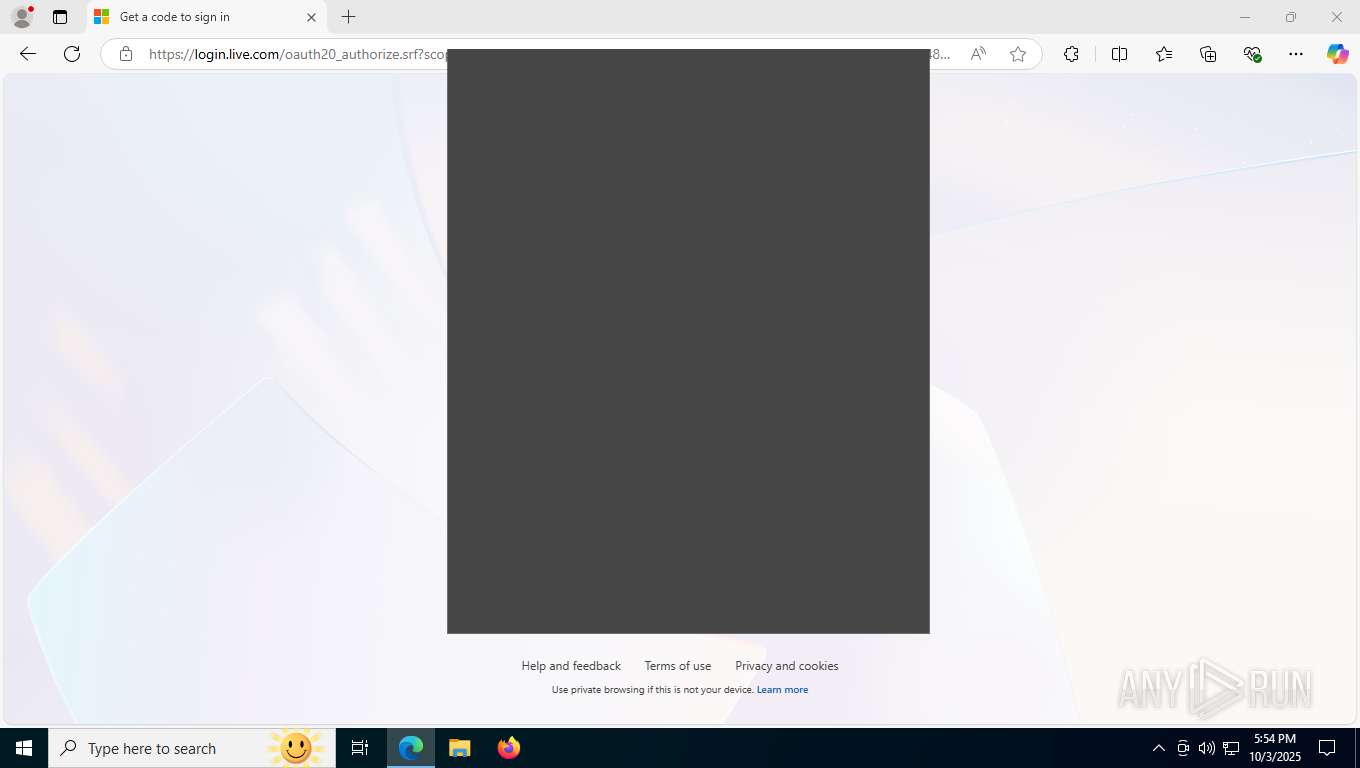1360x768 pixels.
Task: Add this page to favorites star
Action: [1018, 54]
